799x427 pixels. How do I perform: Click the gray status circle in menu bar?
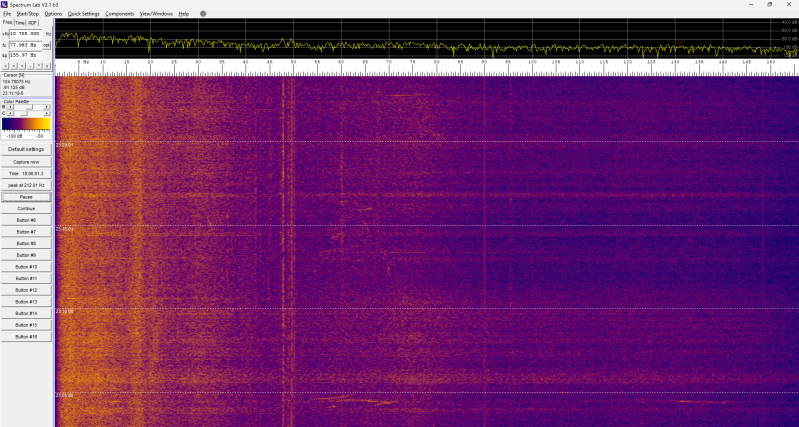click(x=203, y=14)
